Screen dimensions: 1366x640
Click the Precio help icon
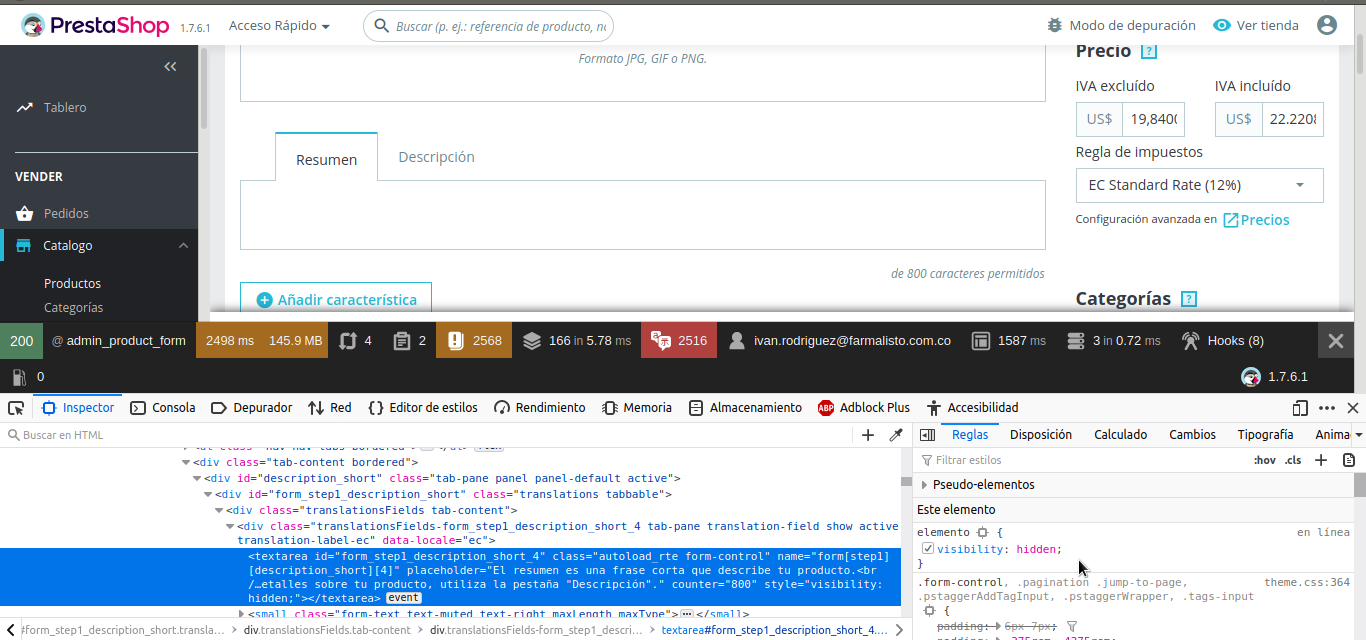point(1149,51)
